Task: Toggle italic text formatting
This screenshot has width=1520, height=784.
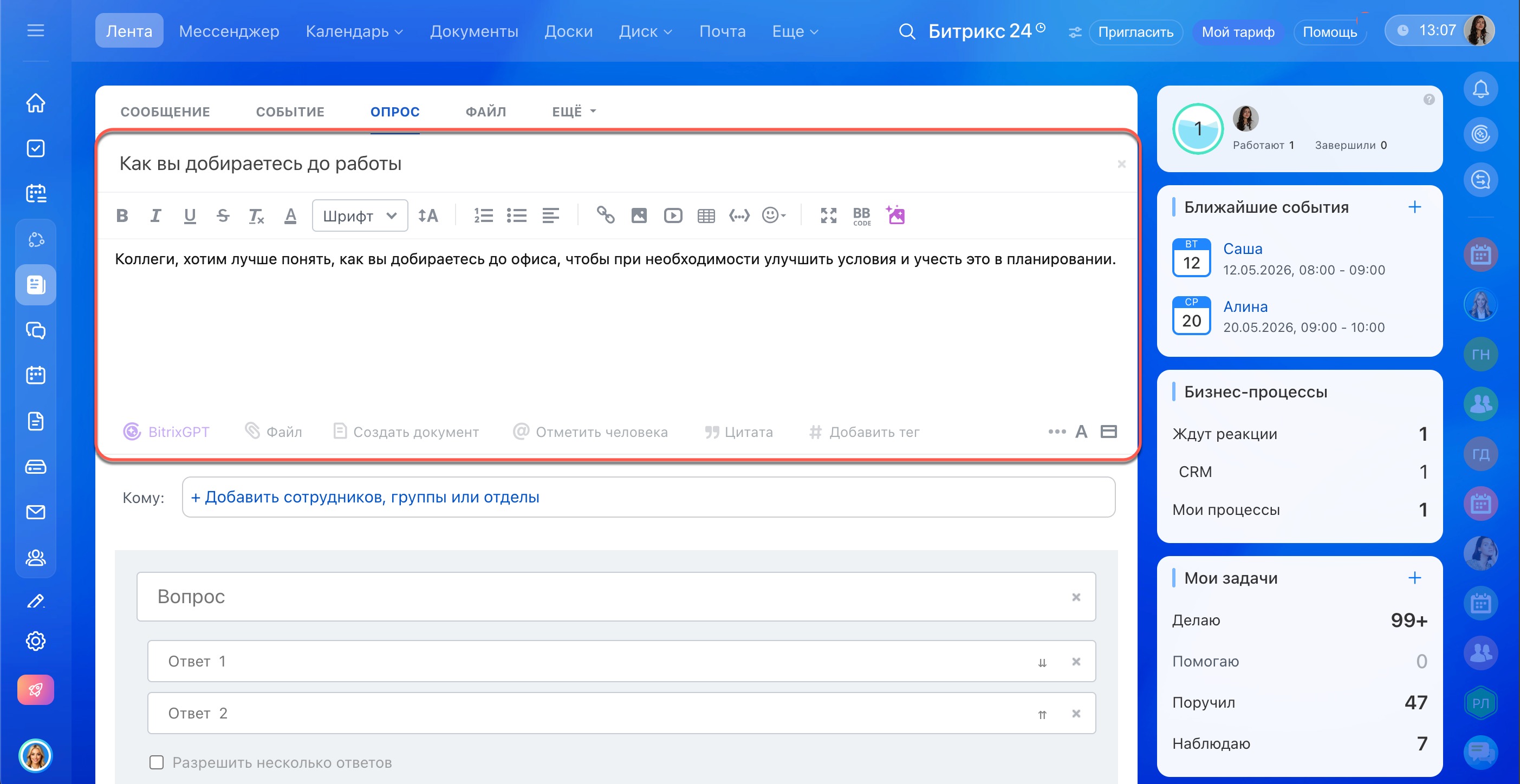Action: point(155,216)
